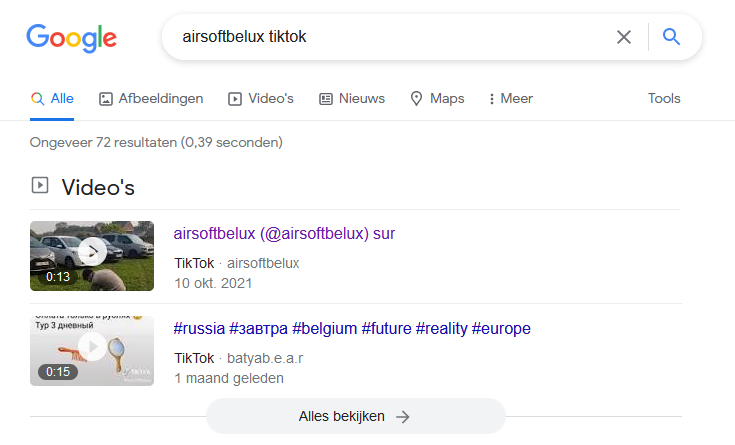Click the Ongeveer 72 resultaten text
Viewport: 735px width, 445px height.
[x=156, y=143]
